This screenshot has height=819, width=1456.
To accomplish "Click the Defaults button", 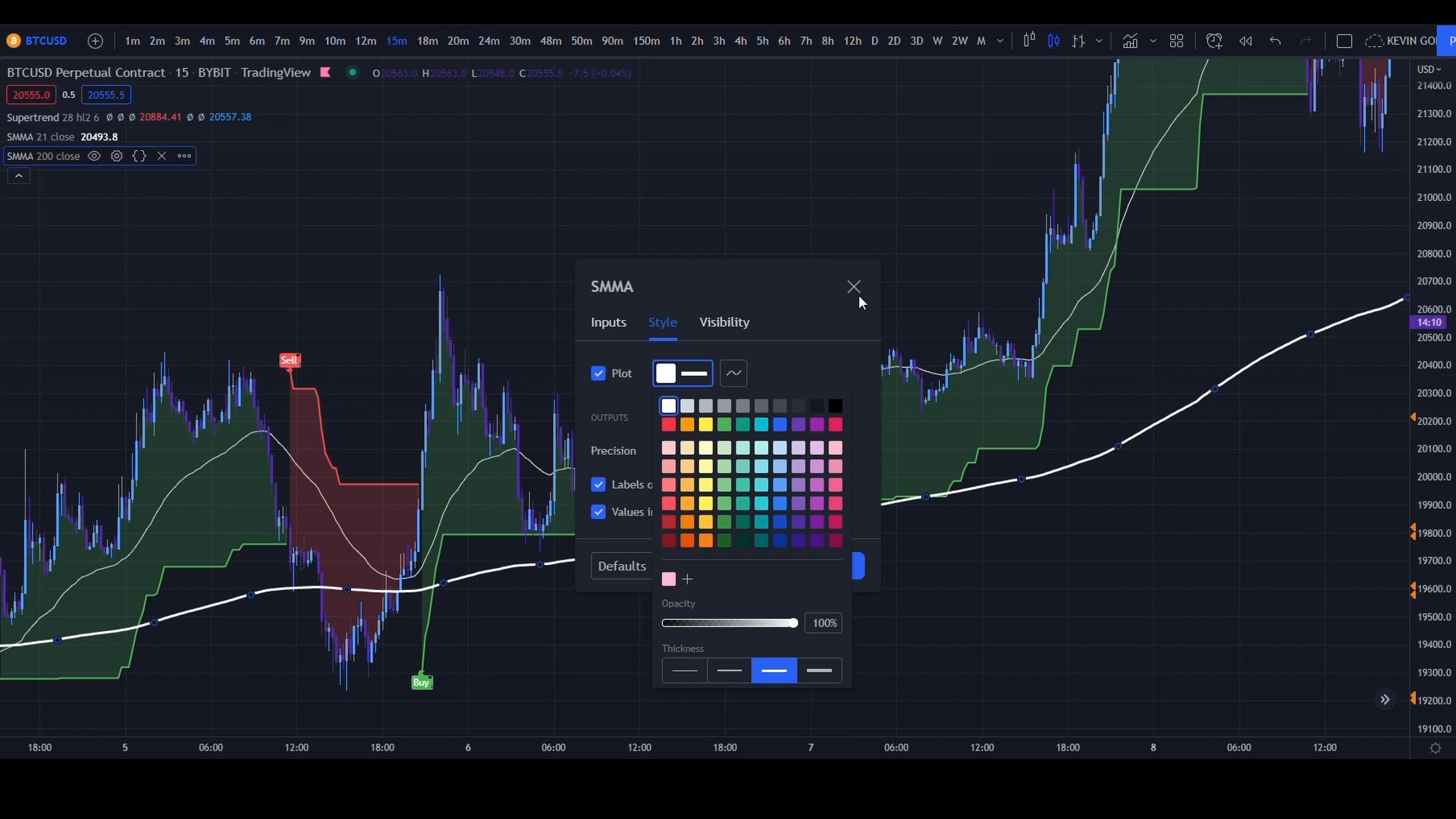I will tap(622, 565).
